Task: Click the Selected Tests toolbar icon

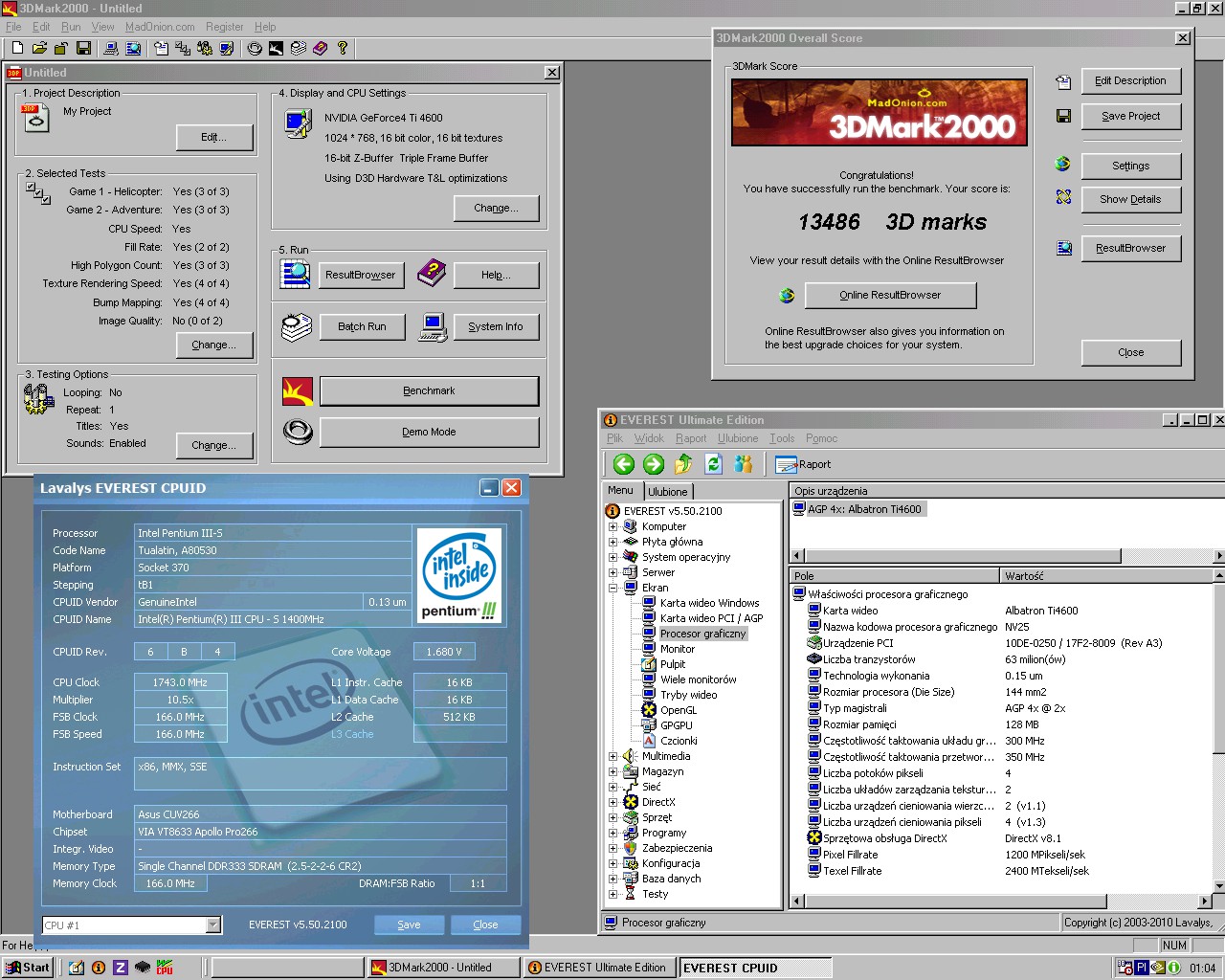Action: [x=183, y=48]
